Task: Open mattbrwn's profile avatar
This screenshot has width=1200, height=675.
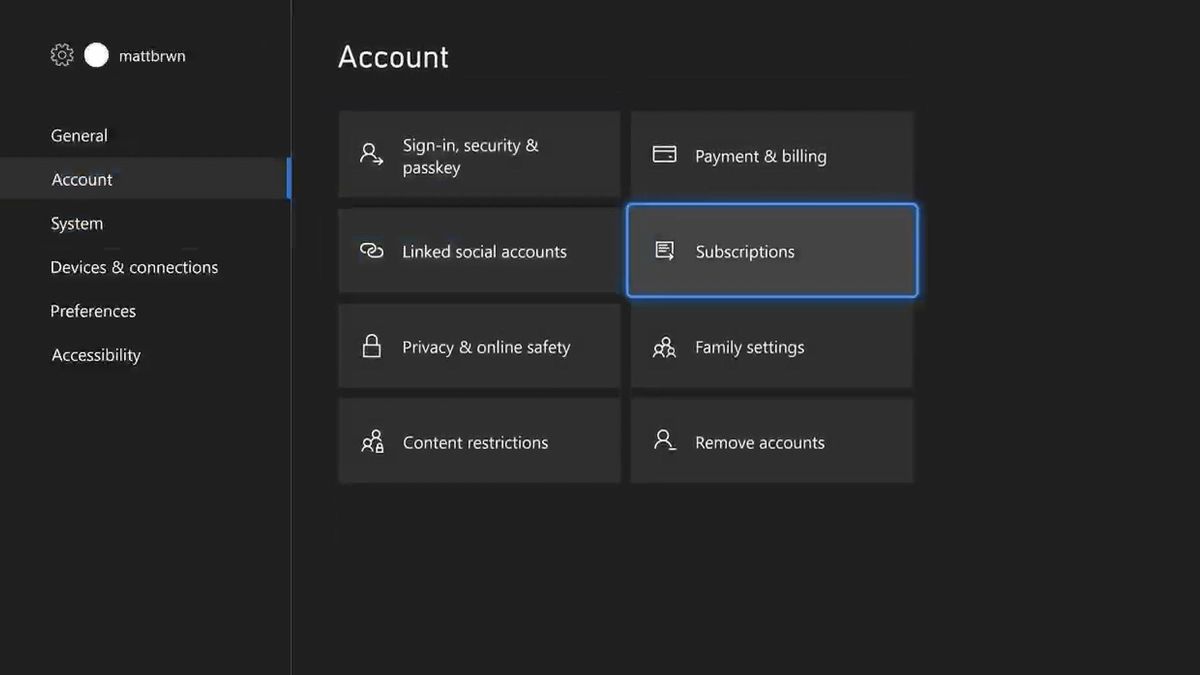Action: click(x=96, y=55)
